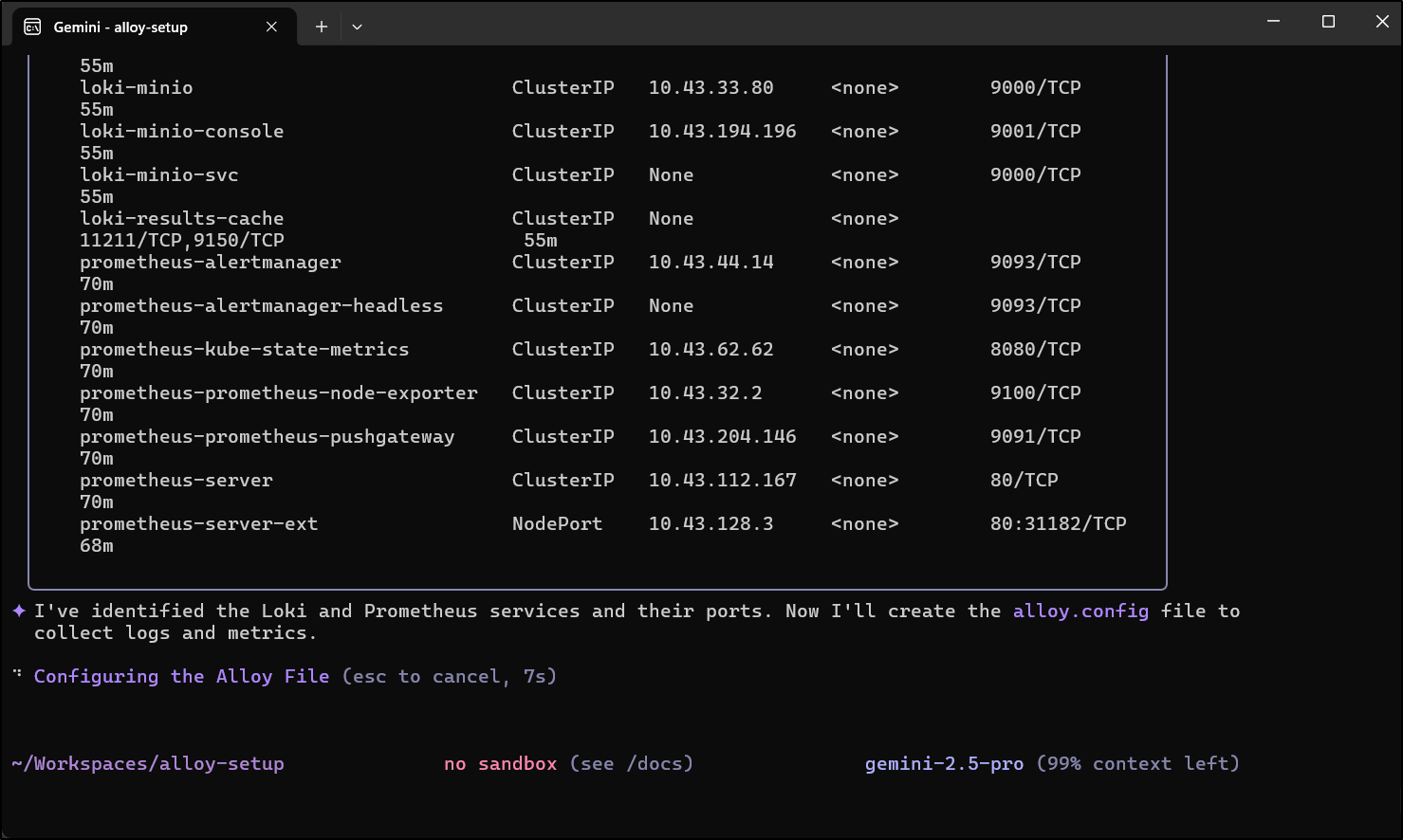Click the loki-results-cache service name
This screenshot has height=840, width=1403.
(182, 219)
